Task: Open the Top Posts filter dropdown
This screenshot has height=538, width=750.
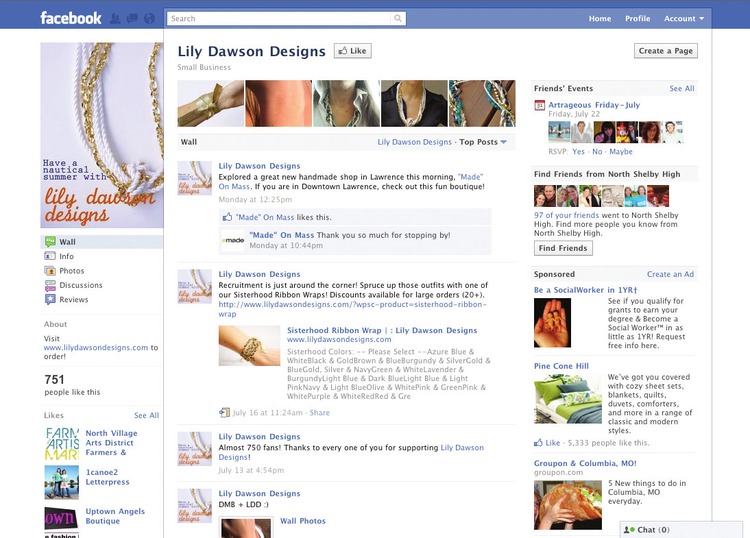Action: [483, 142]
